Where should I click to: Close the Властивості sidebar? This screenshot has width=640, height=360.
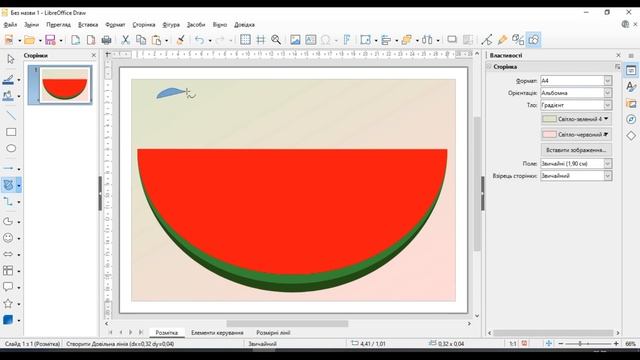point(618,55)
